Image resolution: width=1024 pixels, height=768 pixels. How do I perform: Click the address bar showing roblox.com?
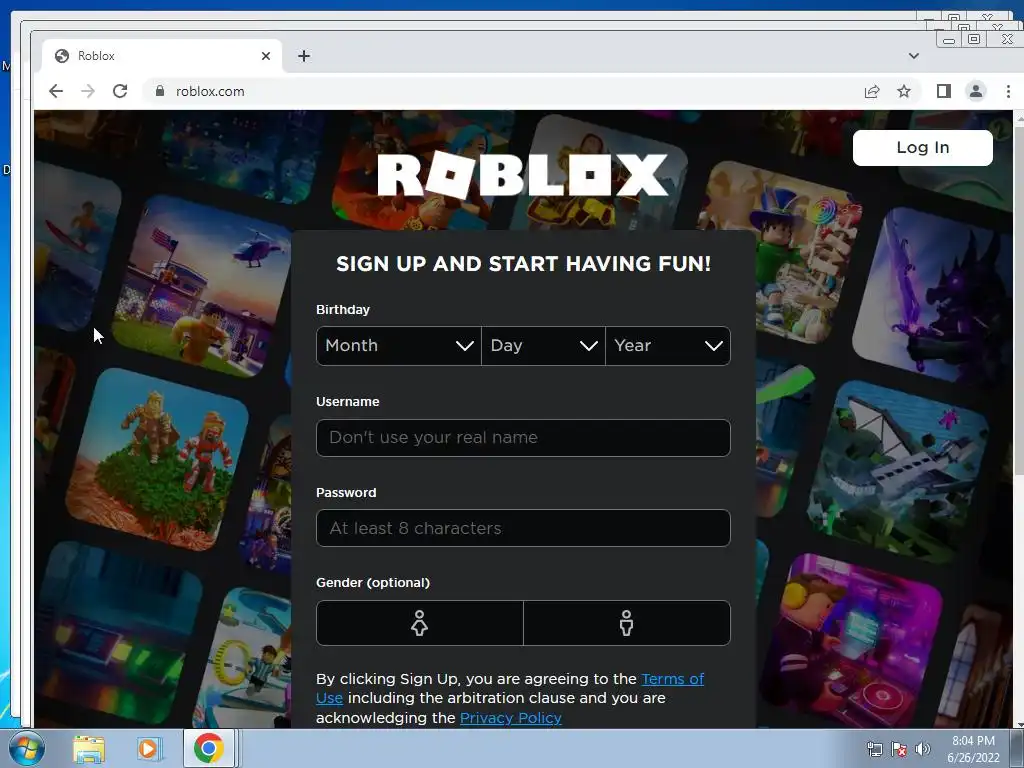(x=503, y=91)
